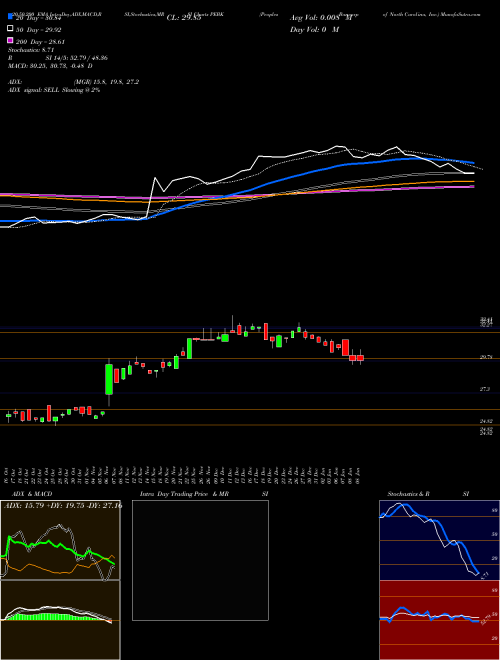Open the blue Stochastics chart panel

click(439, 540)
